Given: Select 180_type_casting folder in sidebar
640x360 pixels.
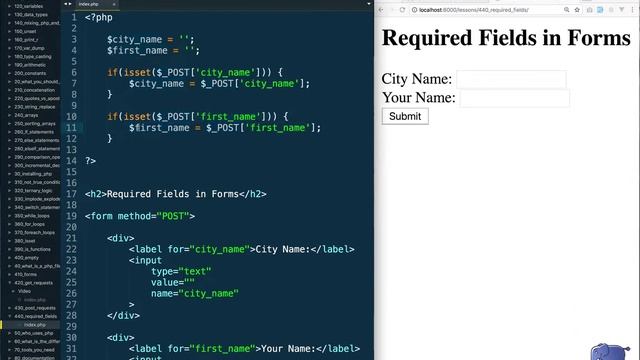Looking at the screenshot, I should (33, 56).
